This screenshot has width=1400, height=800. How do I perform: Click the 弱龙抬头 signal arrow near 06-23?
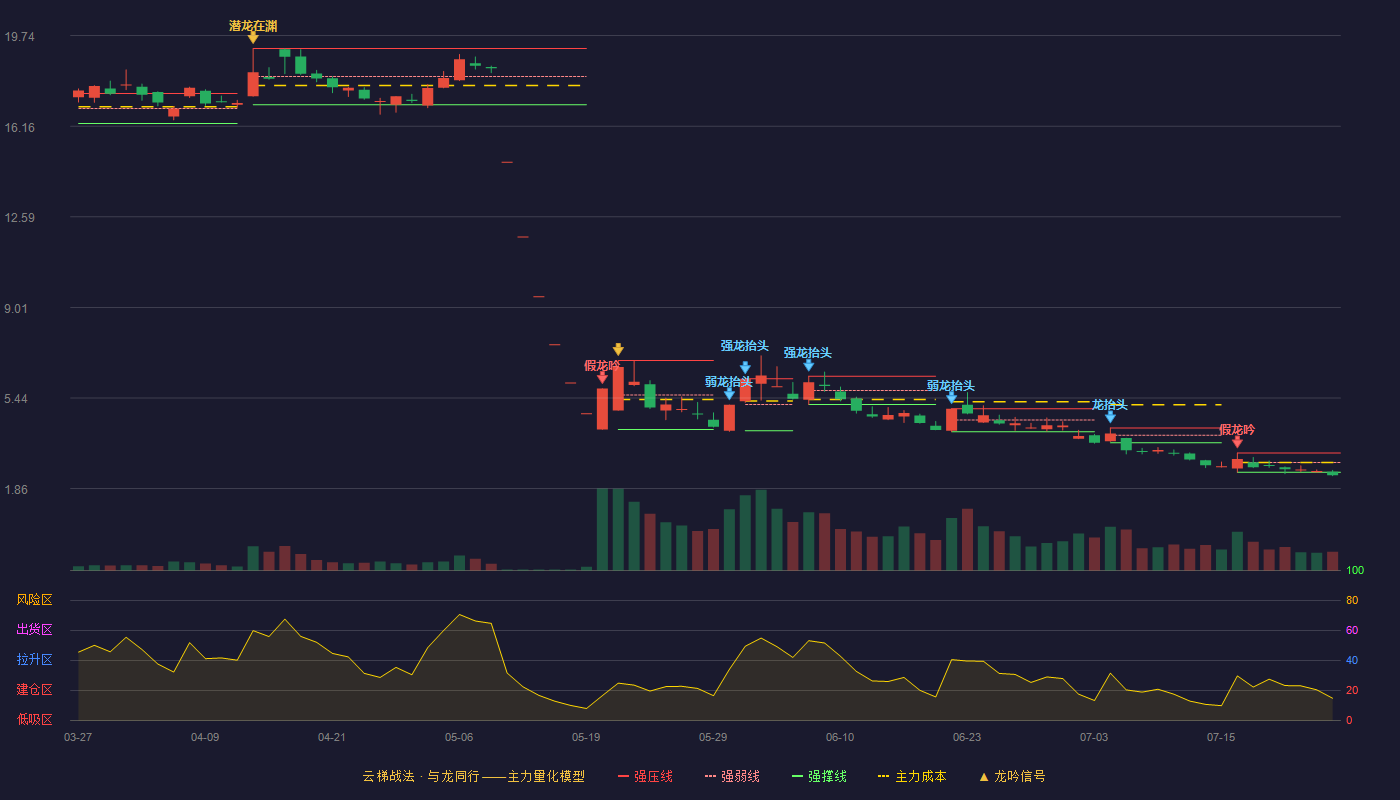pos(951,397)
